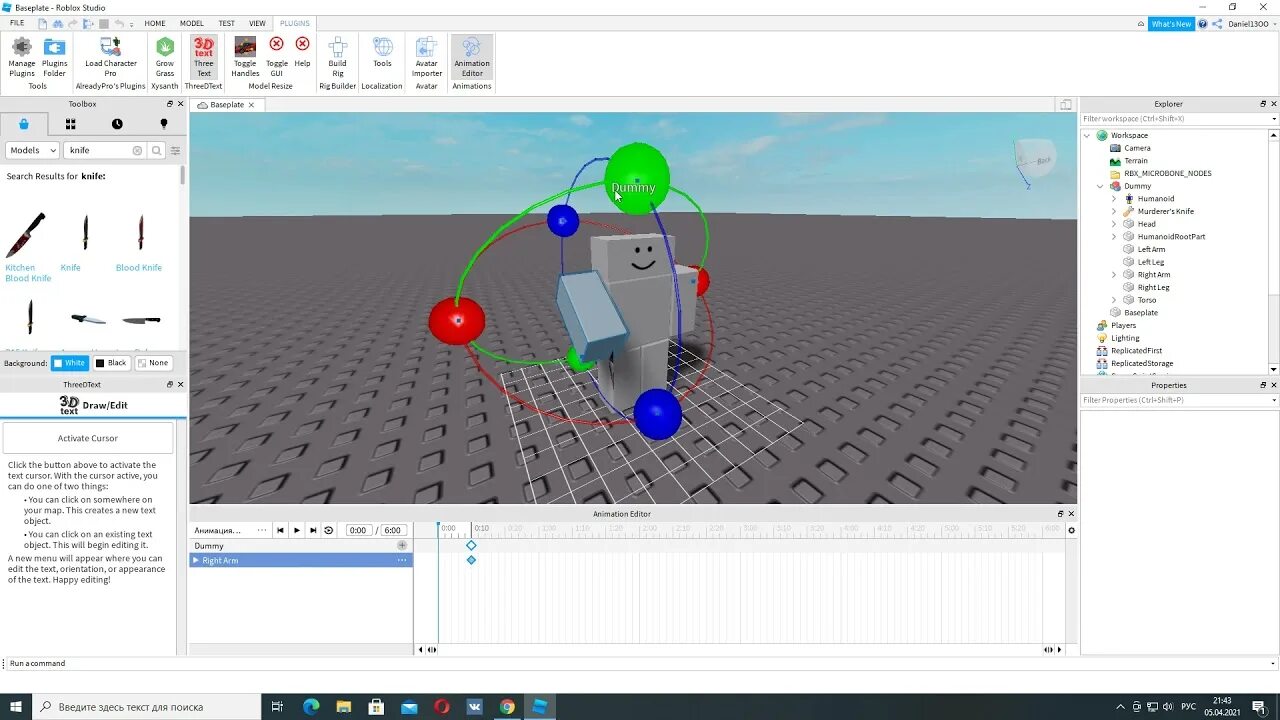Open Toolbox Marketplace tab
Screen dimensions: 1280x720
[x=24, y=124]
